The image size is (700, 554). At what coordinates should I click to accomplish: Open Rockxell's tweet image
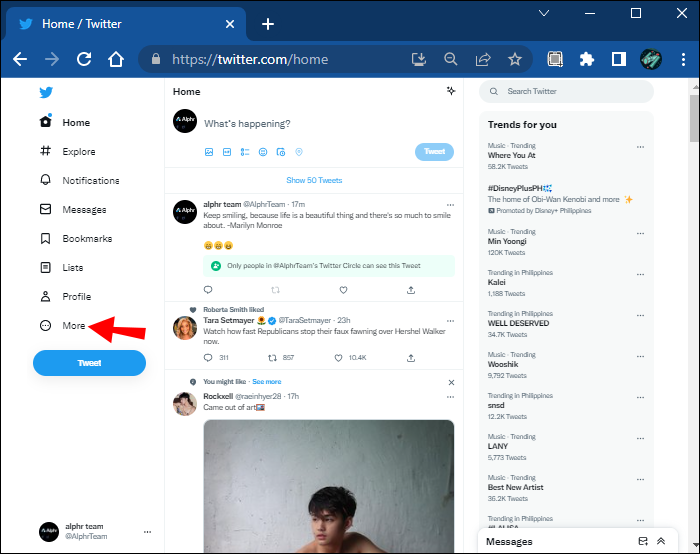coord(329,486)
